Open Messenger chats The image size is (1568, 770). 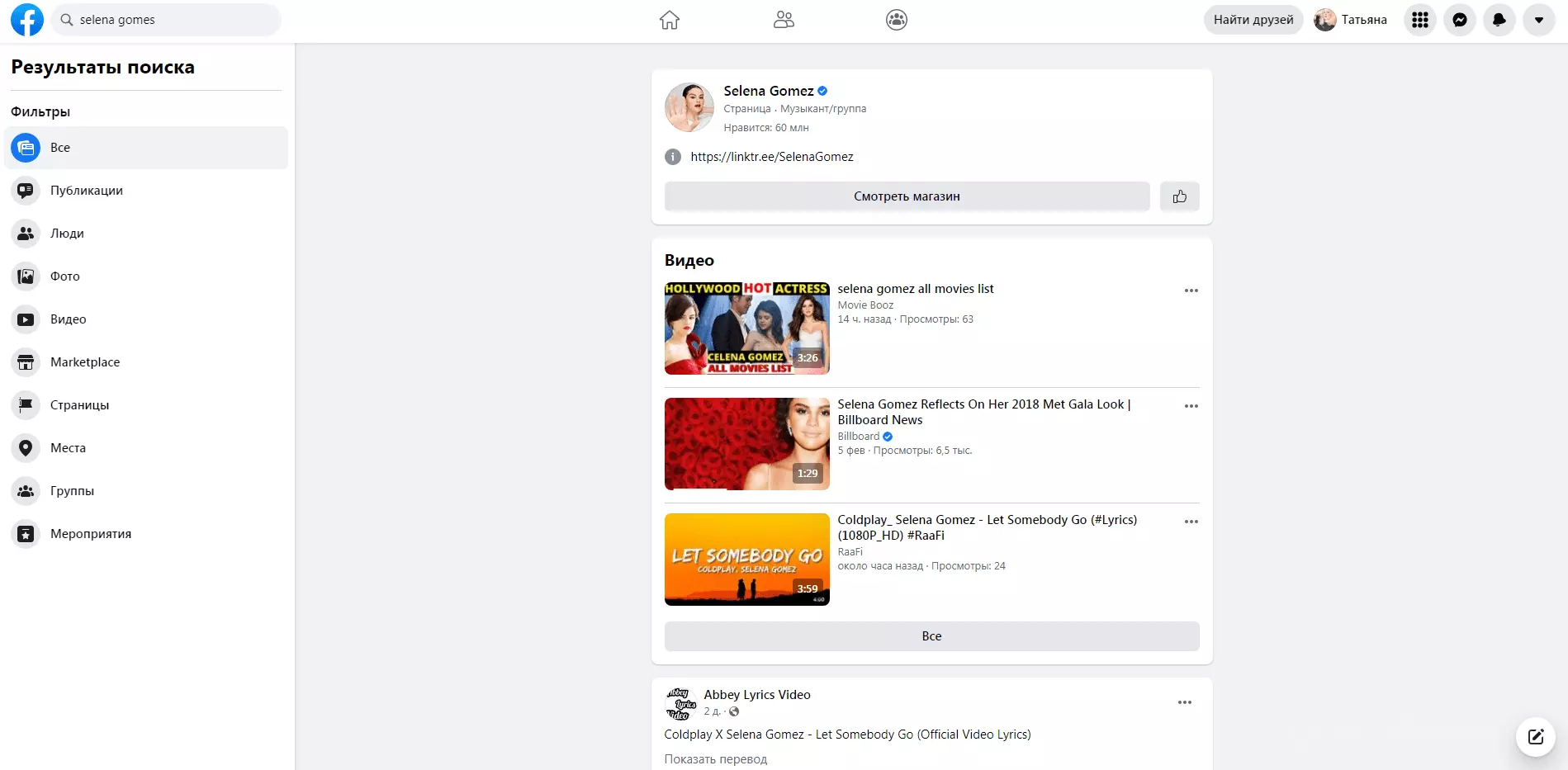point(1460,20)
